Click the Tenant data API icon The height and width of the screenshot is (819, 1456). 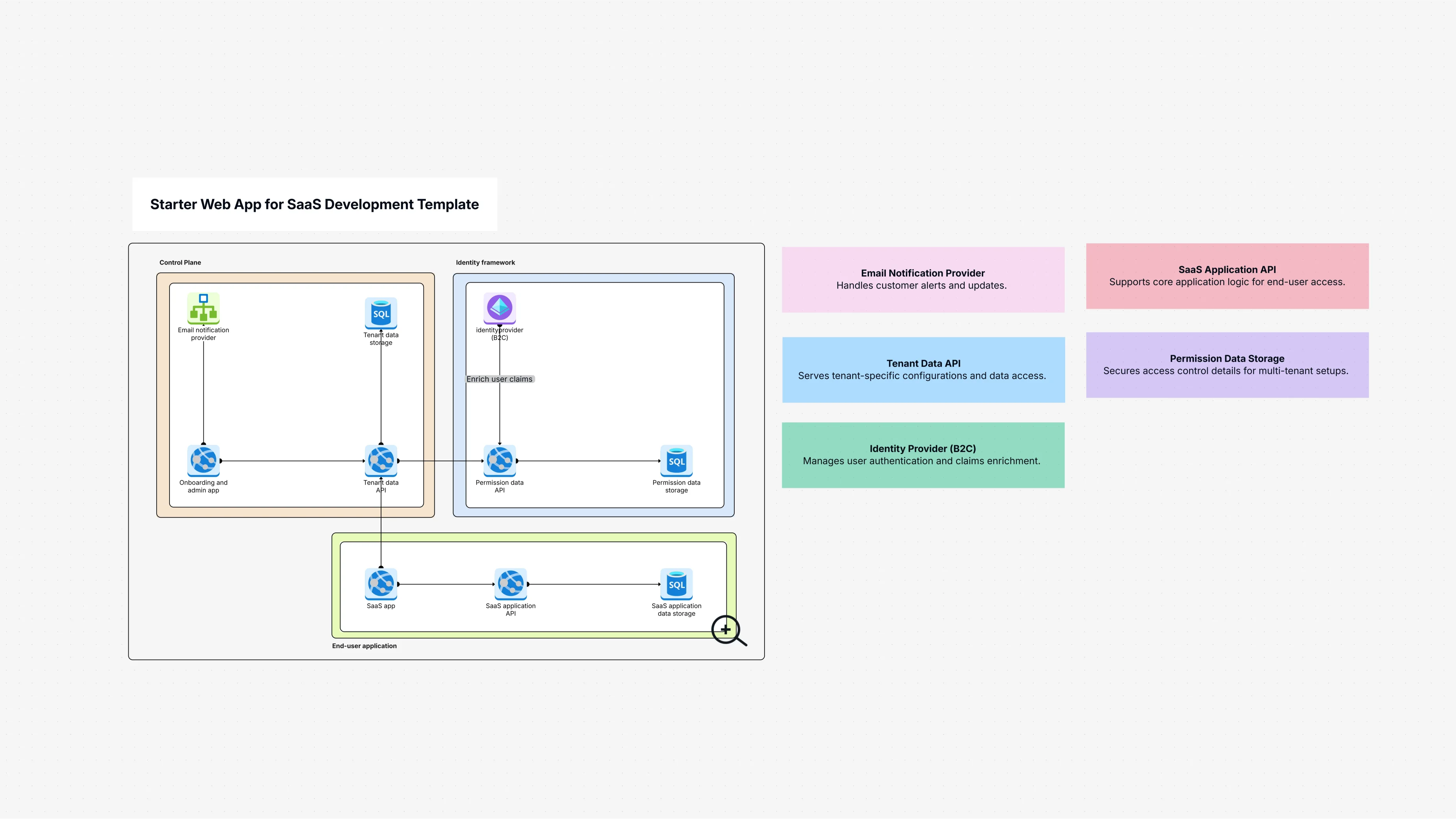click(x=380, y=461)
